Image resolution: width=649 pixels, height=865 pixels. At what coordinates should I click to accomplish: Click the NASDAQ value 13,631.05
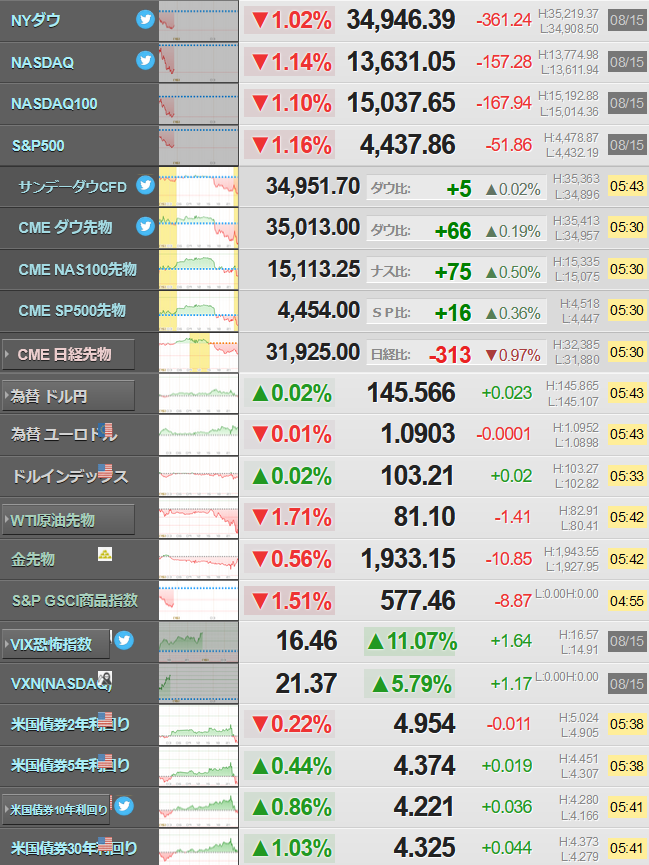coord(401,62)
